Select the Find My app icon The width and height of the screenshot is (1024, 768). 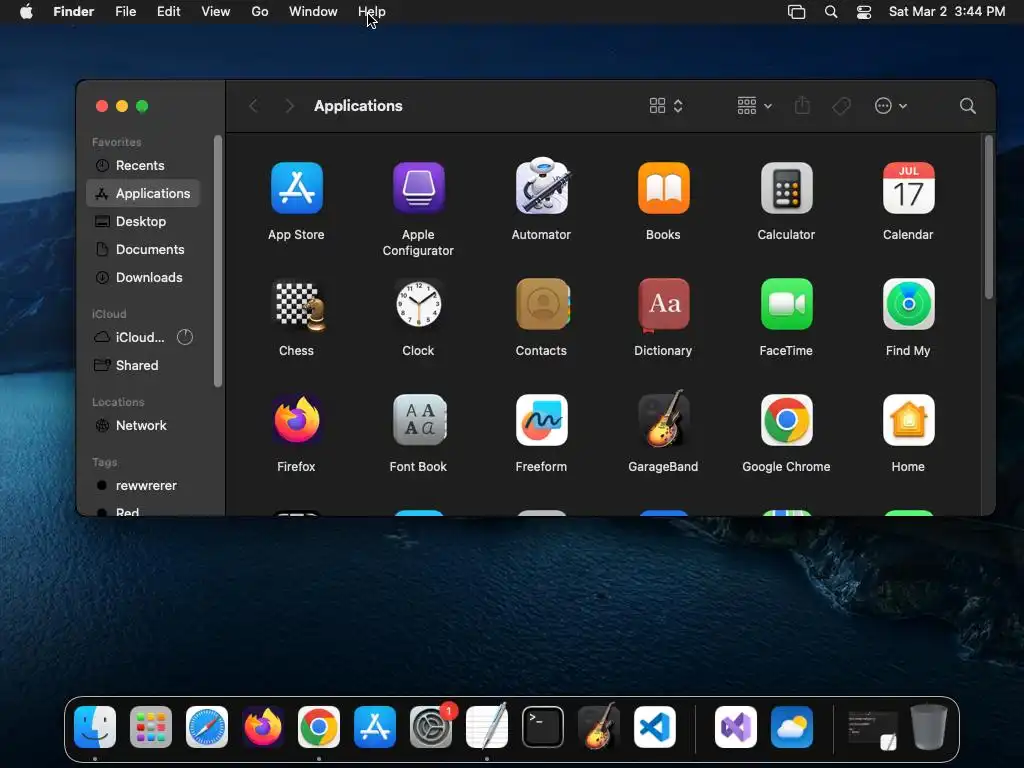908,304
